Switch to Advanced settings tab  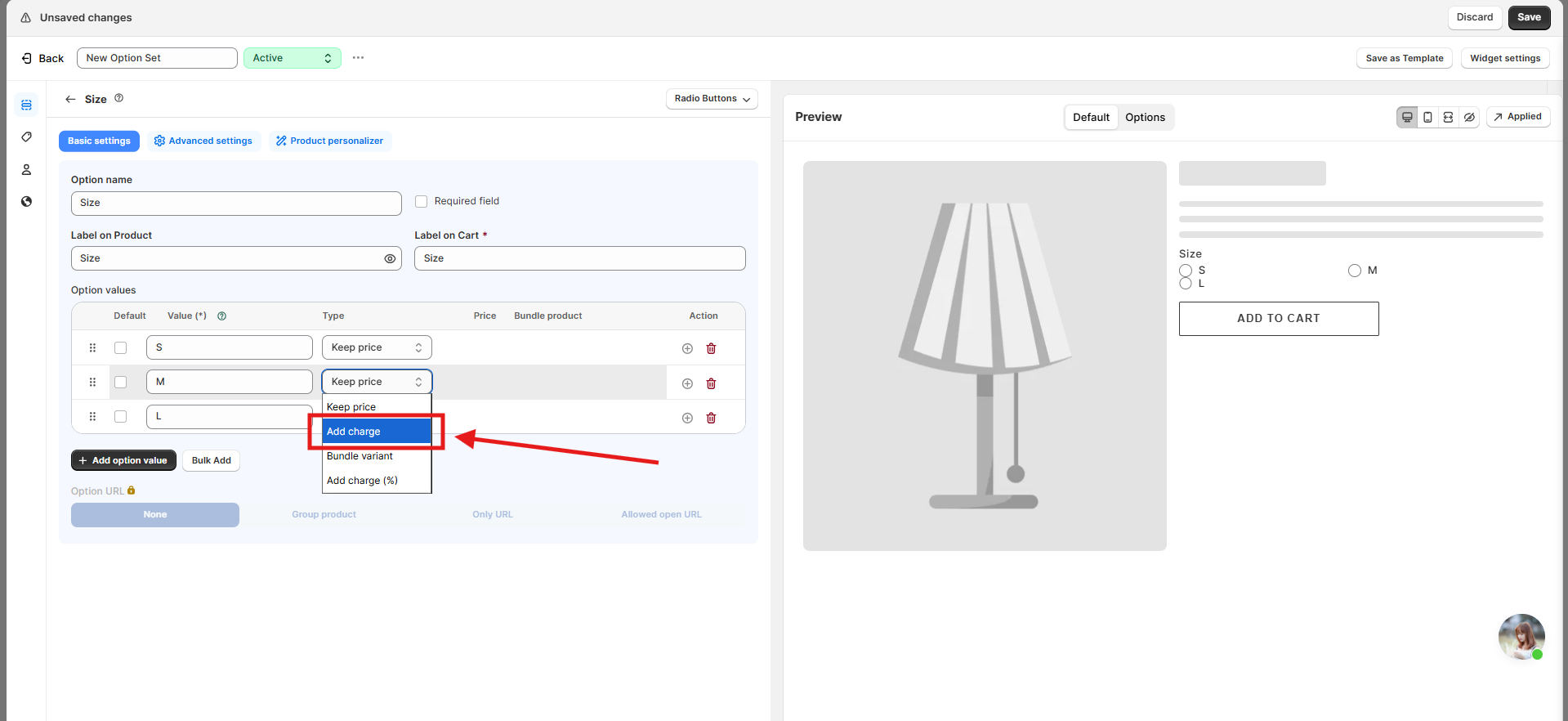click(x=203, y=141)
